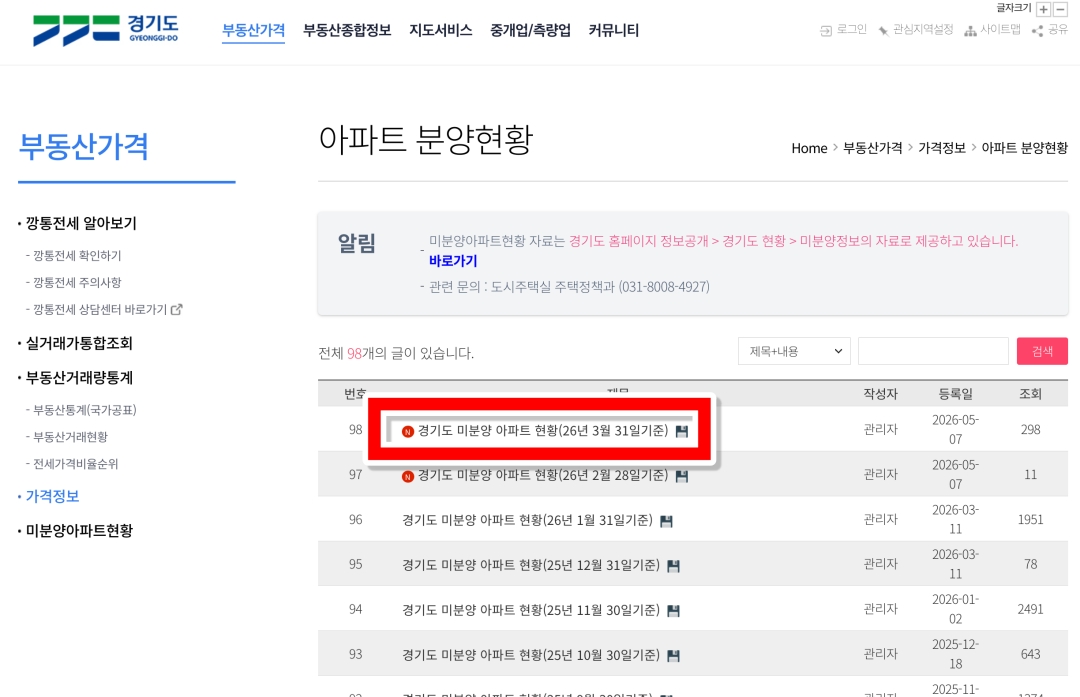Click 가격정보 in the breadcrumb
The image size is (1080, 697).
942,148
